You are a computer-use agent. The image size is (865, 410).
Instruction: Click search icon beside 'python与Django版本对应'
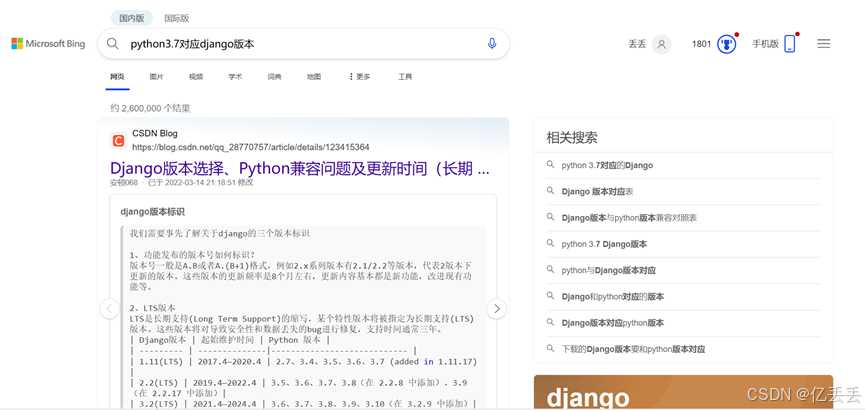(x=550, y=269)
